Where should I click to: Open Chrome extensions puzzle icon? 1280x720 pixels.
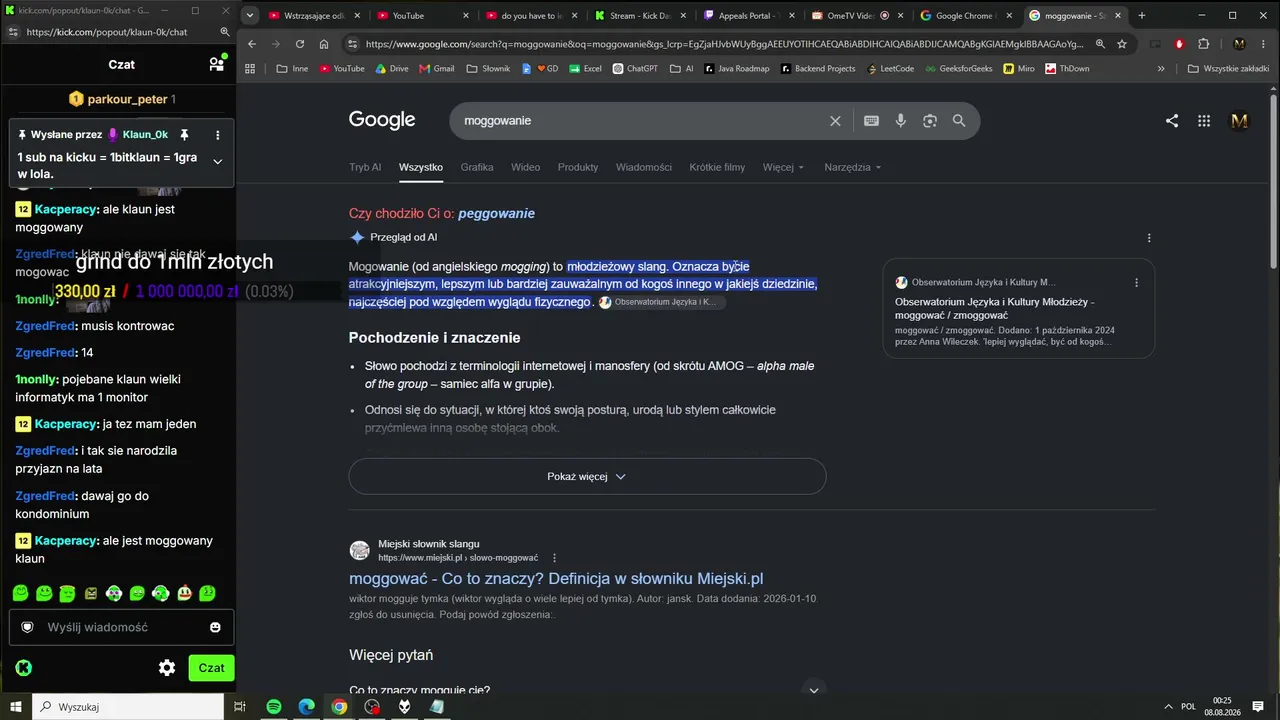1203,44
